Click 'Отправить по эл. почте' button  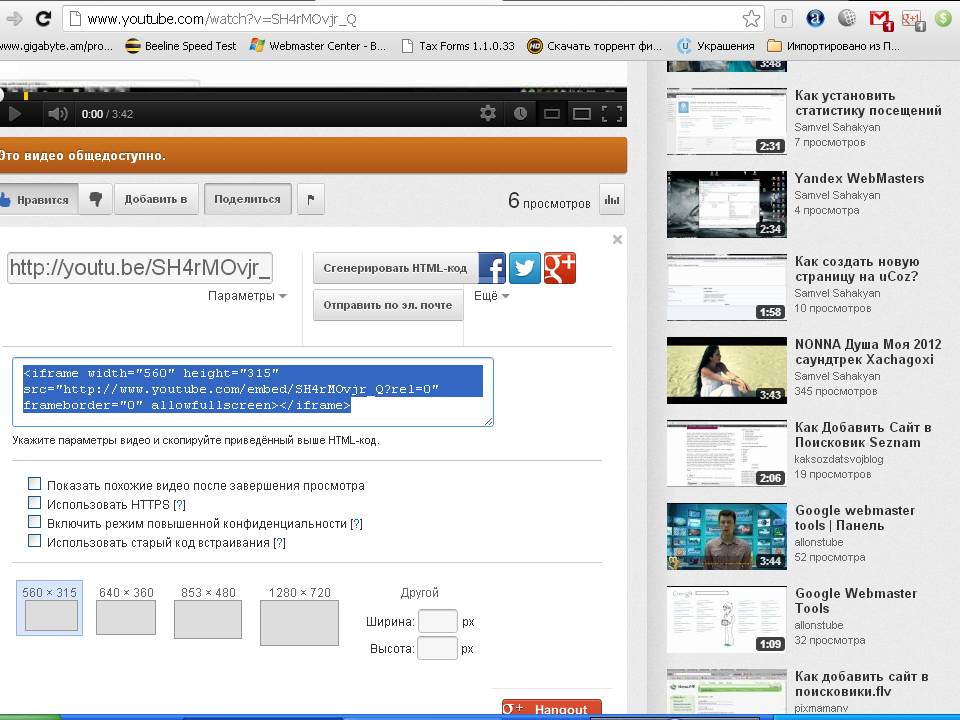click(388, 305)
